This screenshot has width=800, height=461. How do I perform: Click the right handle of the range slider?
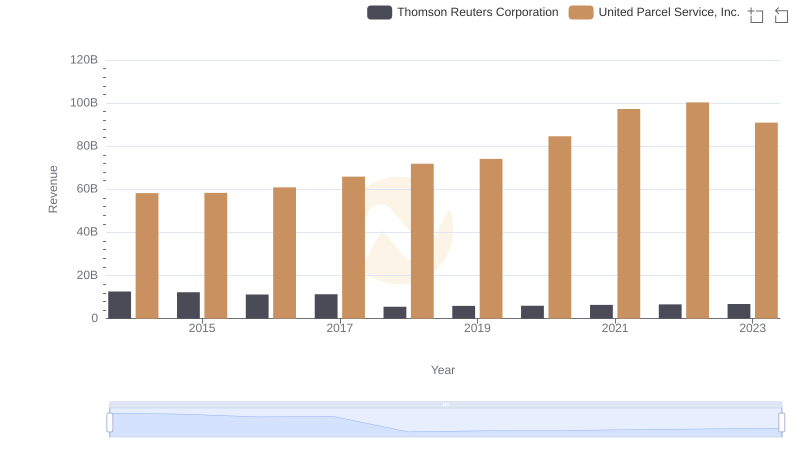pyautogui.click(x=782, y=423)
